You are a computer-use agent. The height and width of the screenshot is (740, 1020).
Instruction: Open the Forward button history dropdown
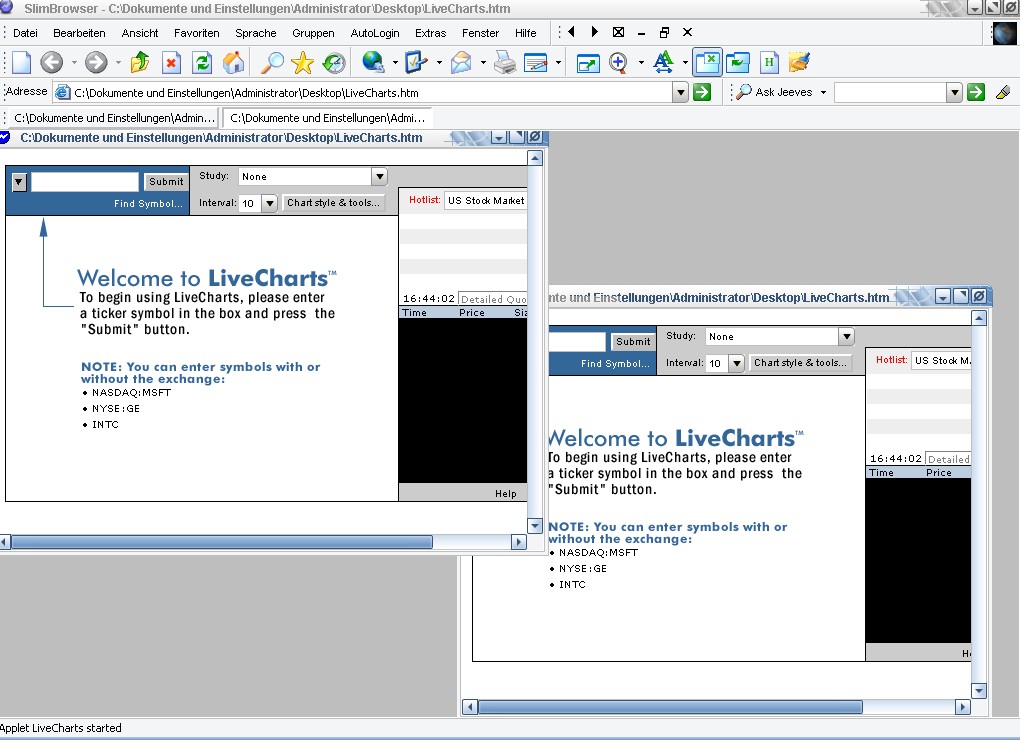coord(118,63)
